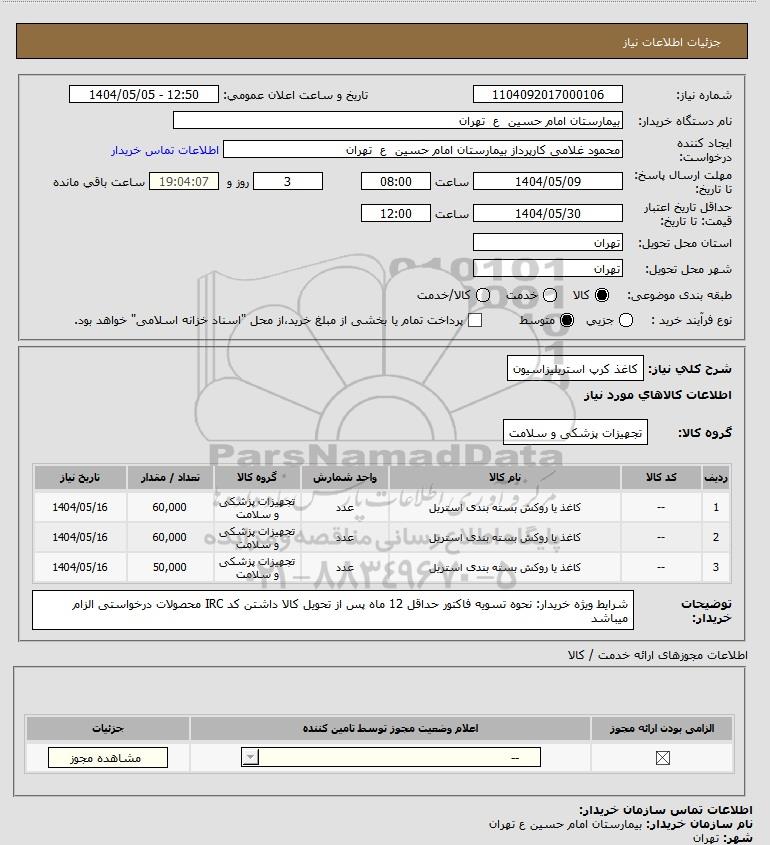Click product name in row 3
The height and width of the screenshot is (845, 770).
(x=505, y=567)
